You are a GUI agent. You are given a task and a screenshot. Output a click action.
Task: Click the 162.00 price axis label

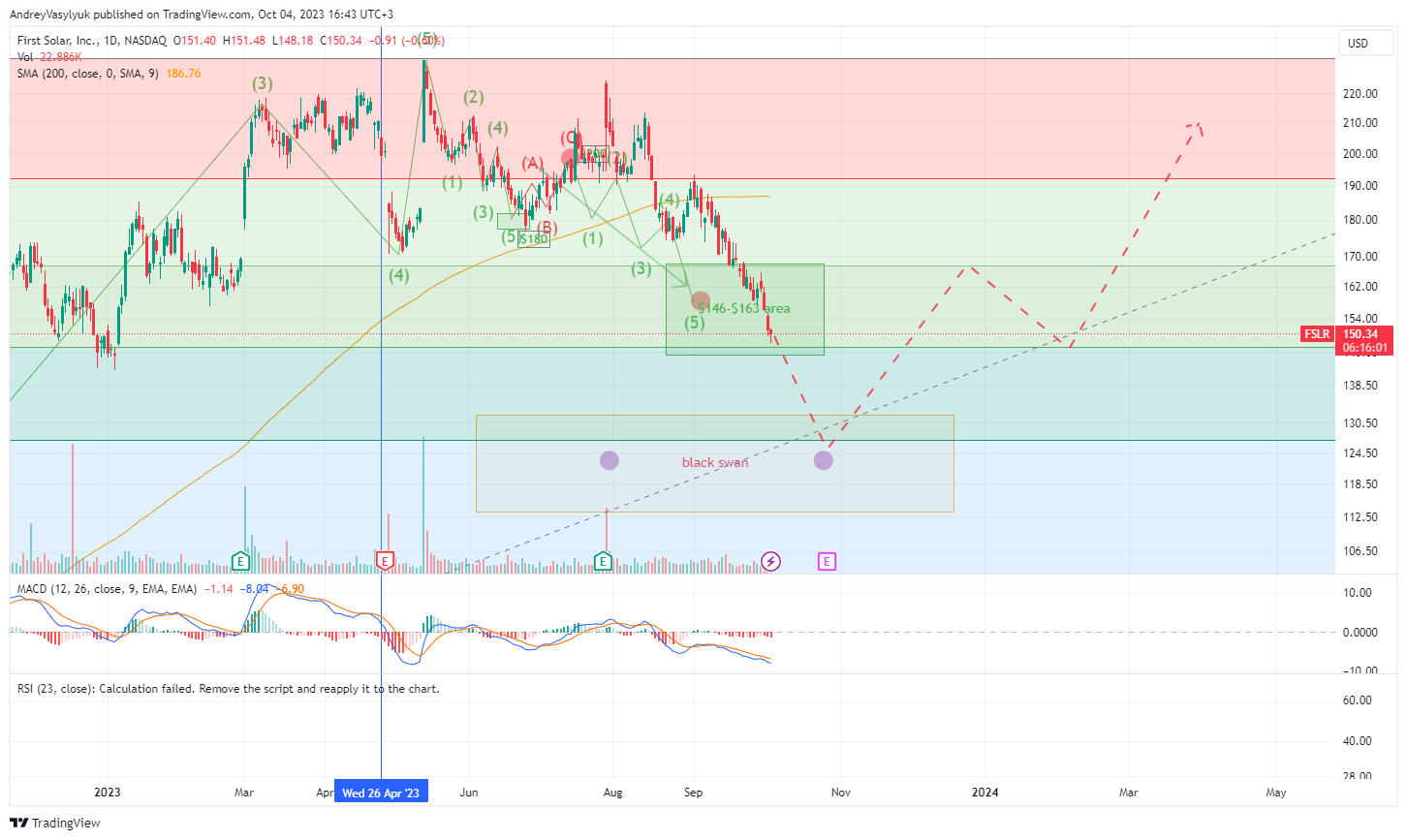[x=1360, y=287]
